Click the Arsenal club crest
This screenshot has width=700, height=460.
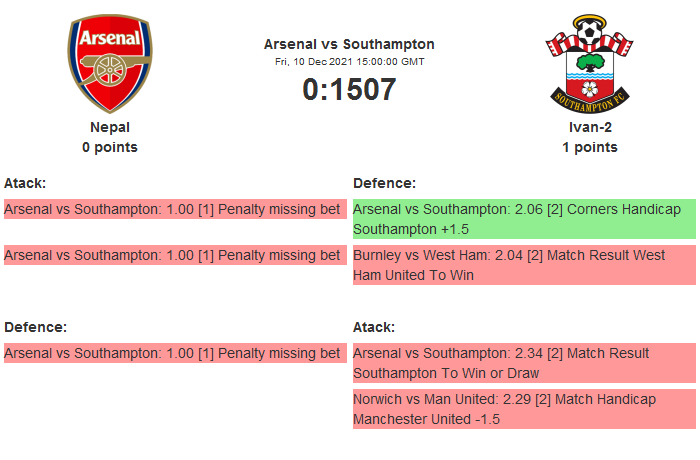(x=110, y=64)
